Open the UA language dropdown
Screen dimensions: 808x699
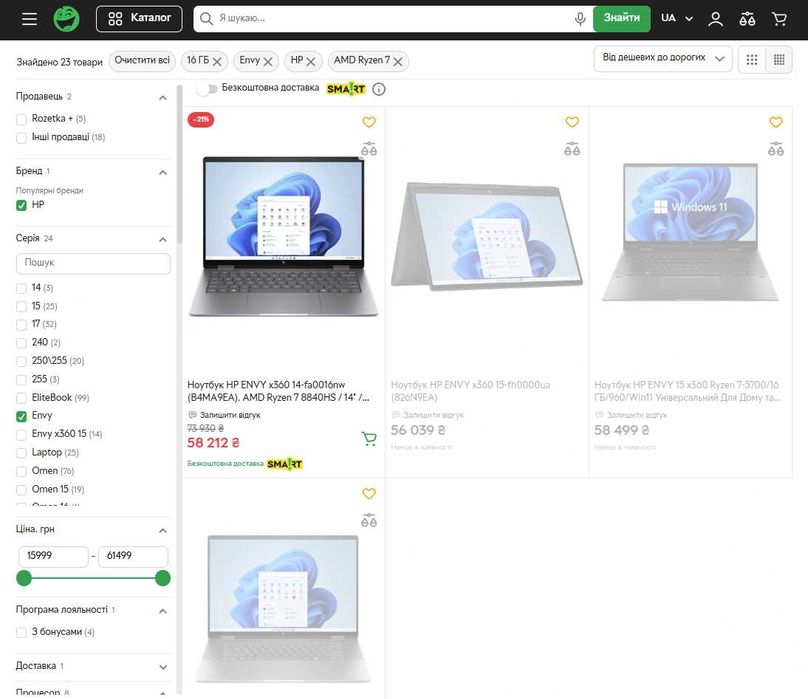pyautogui.click(x=677, y=19)
